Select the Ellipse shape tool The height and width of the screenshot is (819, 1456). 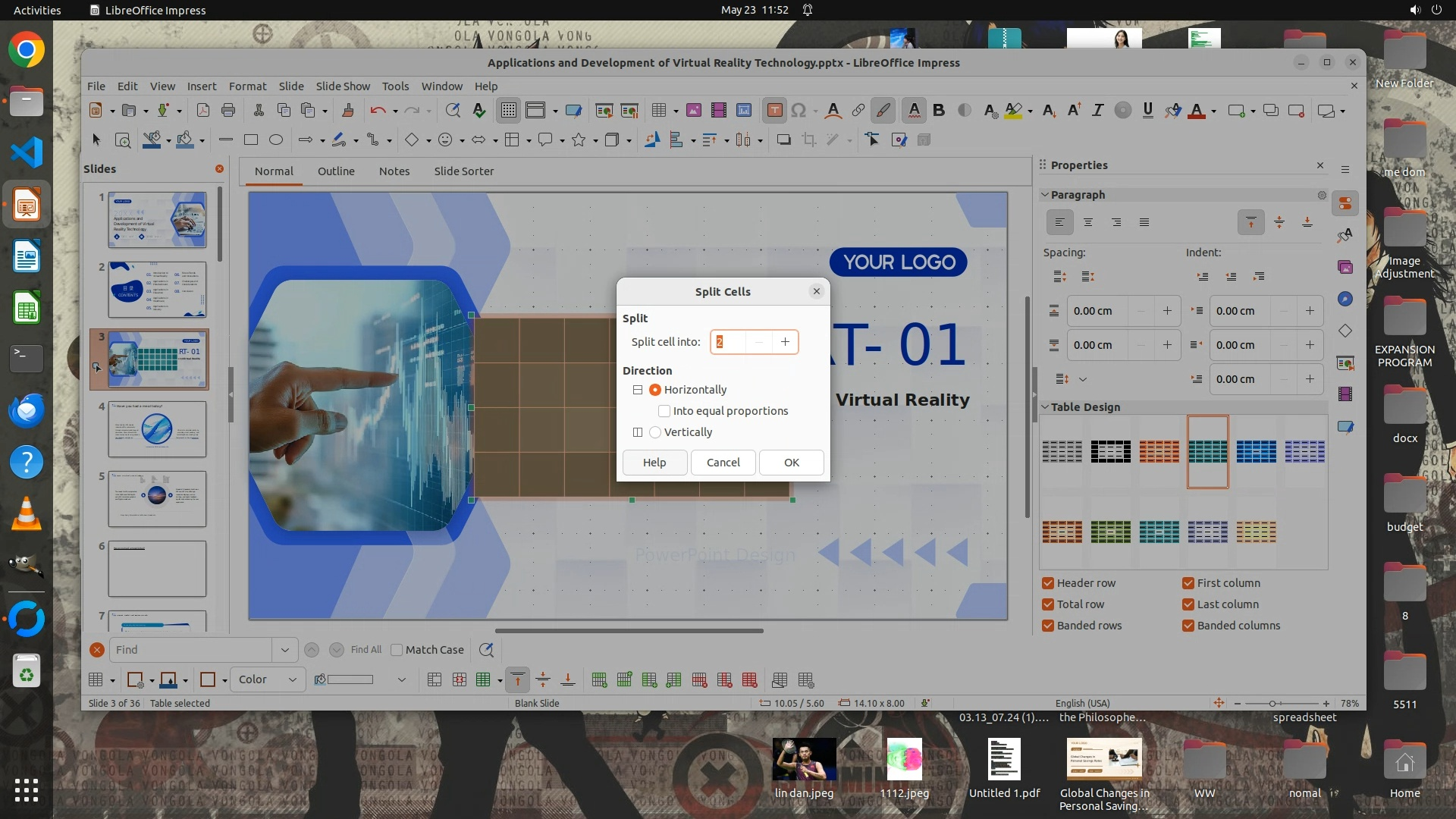point(276,140)
